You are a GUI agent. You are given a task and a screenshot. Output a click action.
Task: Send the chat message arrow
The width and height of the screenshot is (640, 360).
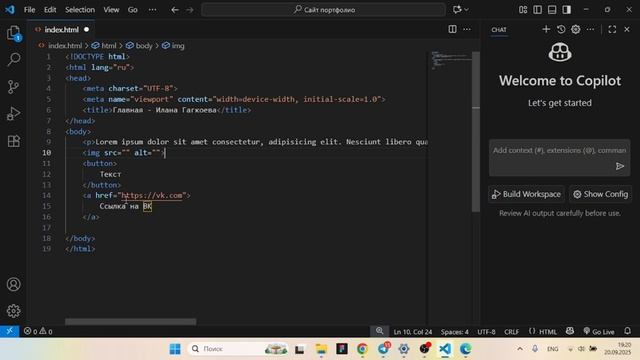pyautogui.click(x=620, y=166)
